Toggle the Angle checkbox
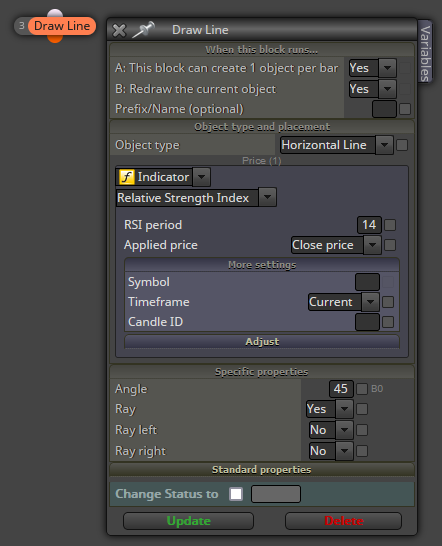Image resolution: width=442 pixels, height=546 pixels. point(362,389)
